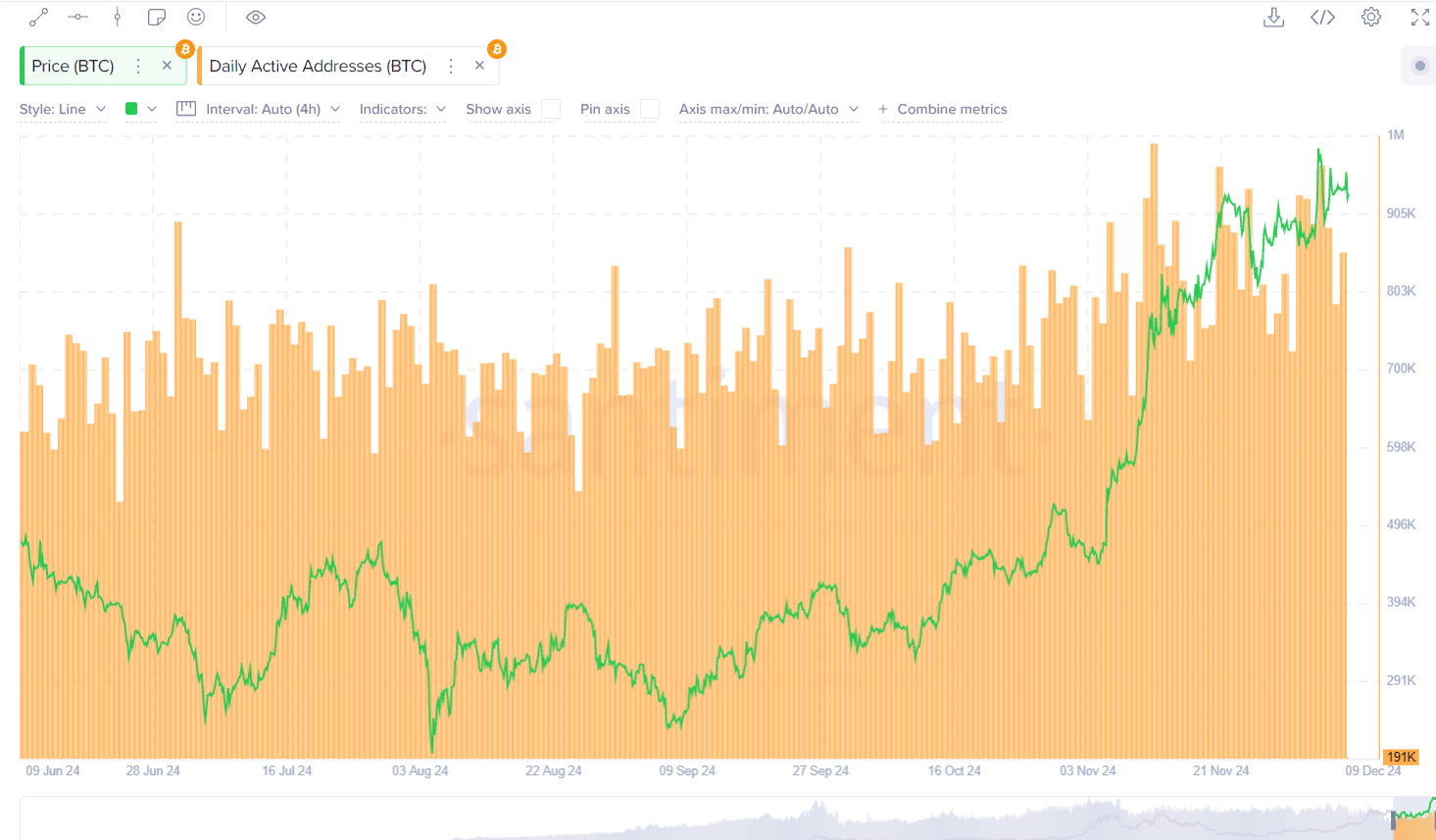Click the mini overview timeline chart
The height and width of the screenshot is (840, 1436).
point(727,818)
